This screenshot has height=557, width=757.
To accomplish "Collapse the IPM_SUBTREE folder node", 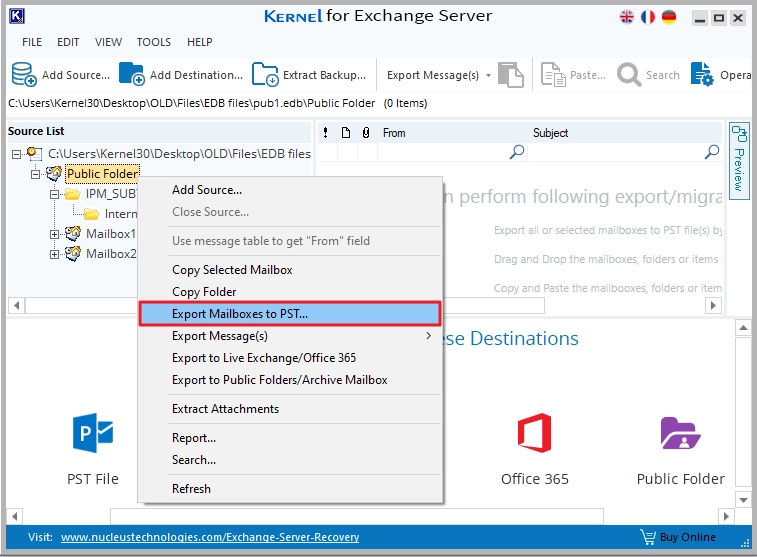I will 55,195.
